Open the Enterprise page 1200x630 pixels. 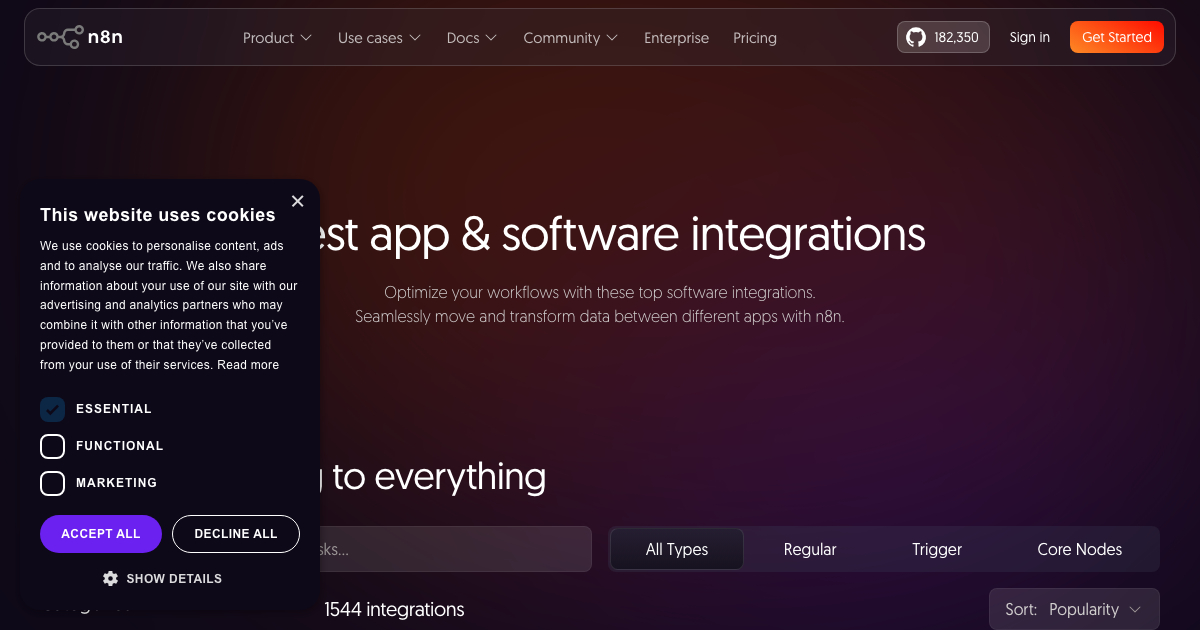click(x=676, y=38)
